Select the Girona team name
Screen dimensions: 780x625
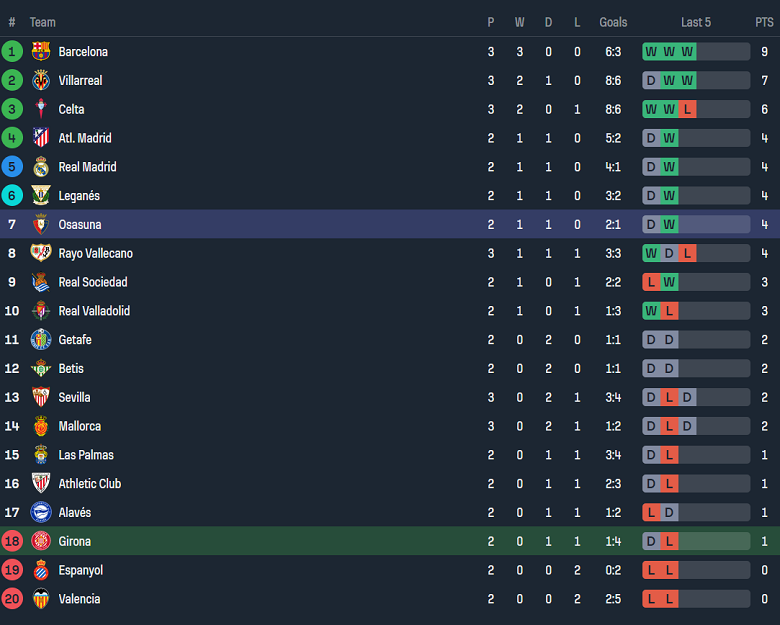coord(74,542)
